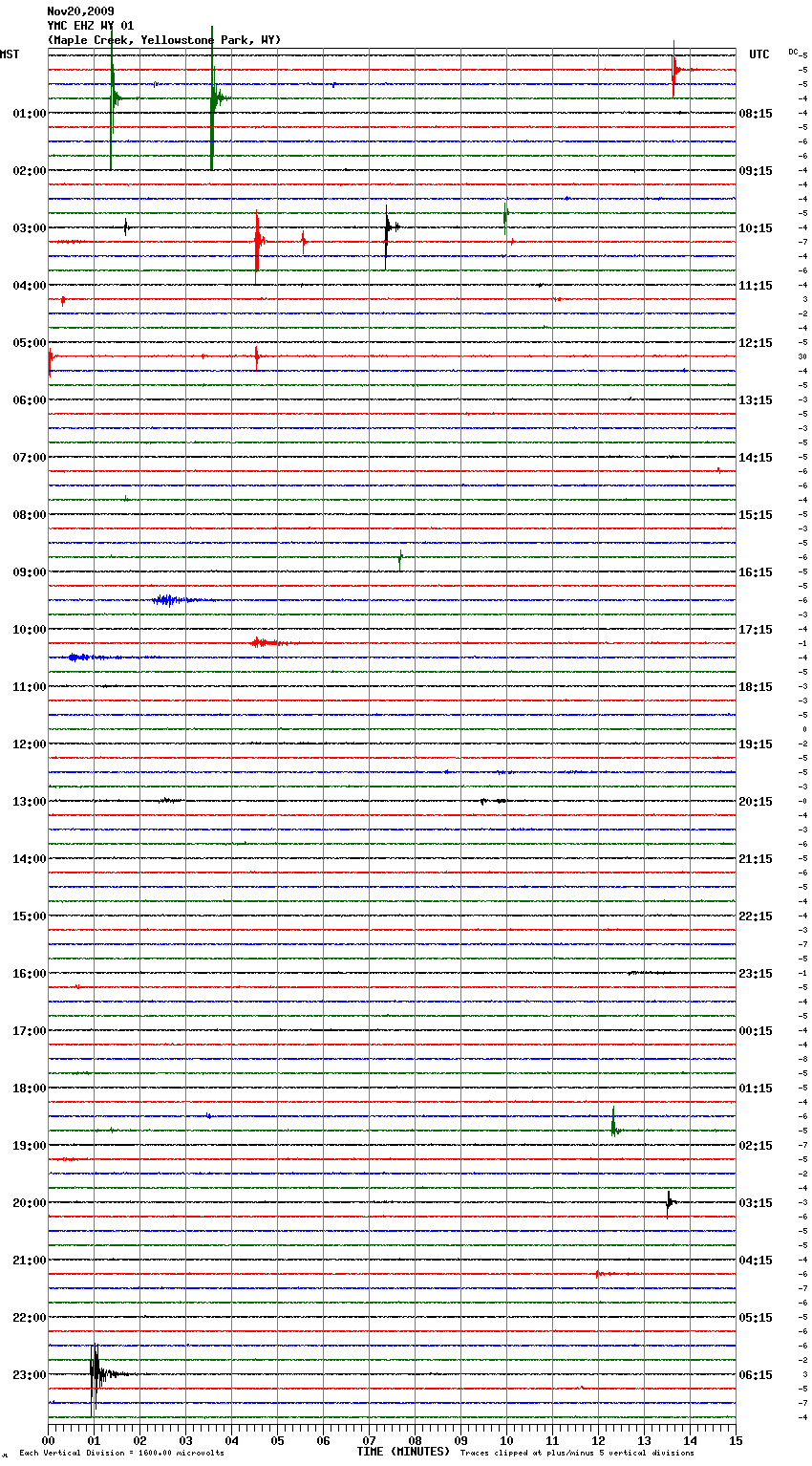The image size is (812, 1466).
Task: Select the 04:00 MST time label
Action: click(x=30, y=286)
